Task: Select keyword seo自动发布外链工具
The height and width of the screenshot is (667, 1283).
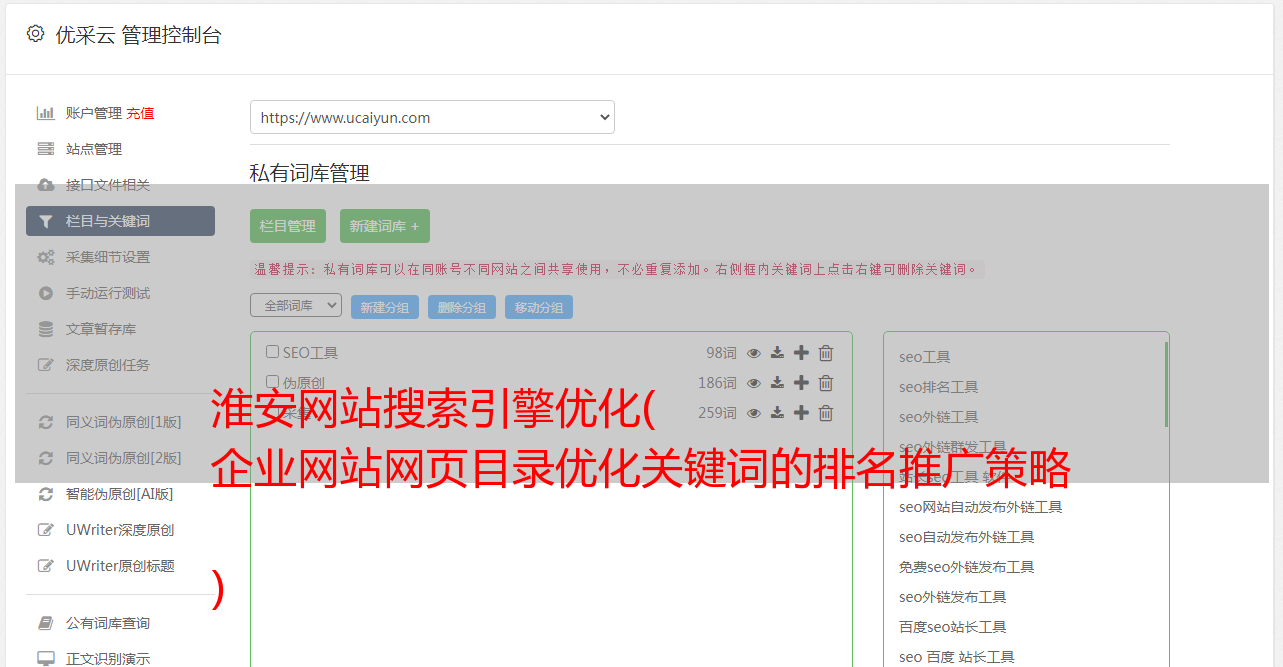Action: point(966,537)
